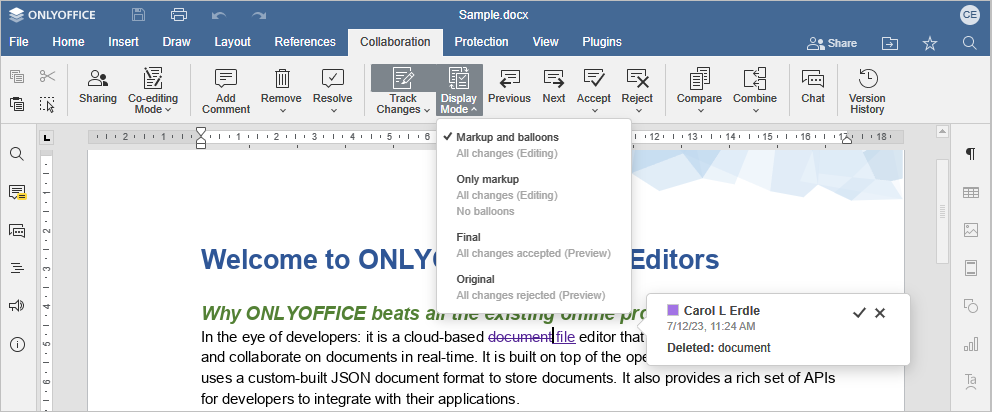
Task: Click the Share button in header
Action: tap(832, 43)
